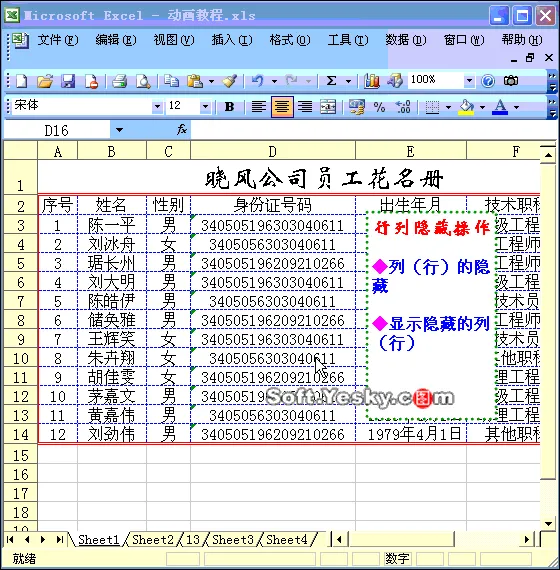Open the Chart Wizard icon
This screenshot has width=560, height=570.
[x=372, y=81]
